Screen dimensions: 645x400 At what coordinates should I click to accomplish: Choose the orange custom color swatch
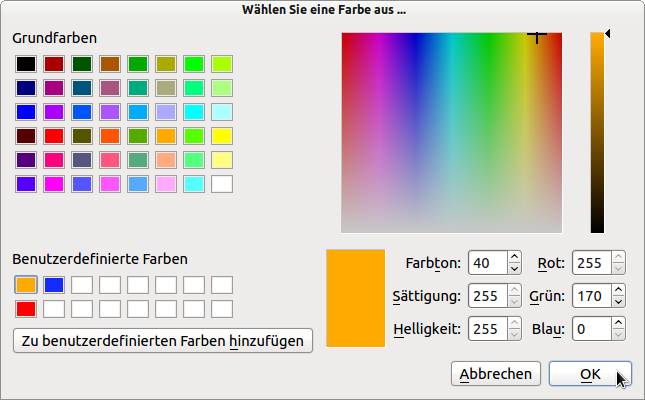coord(26,285)
